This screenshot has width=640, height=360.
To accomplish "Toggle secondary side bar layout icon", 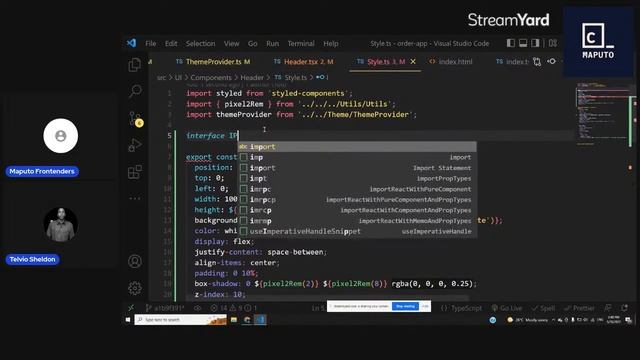I will point(535,43).
